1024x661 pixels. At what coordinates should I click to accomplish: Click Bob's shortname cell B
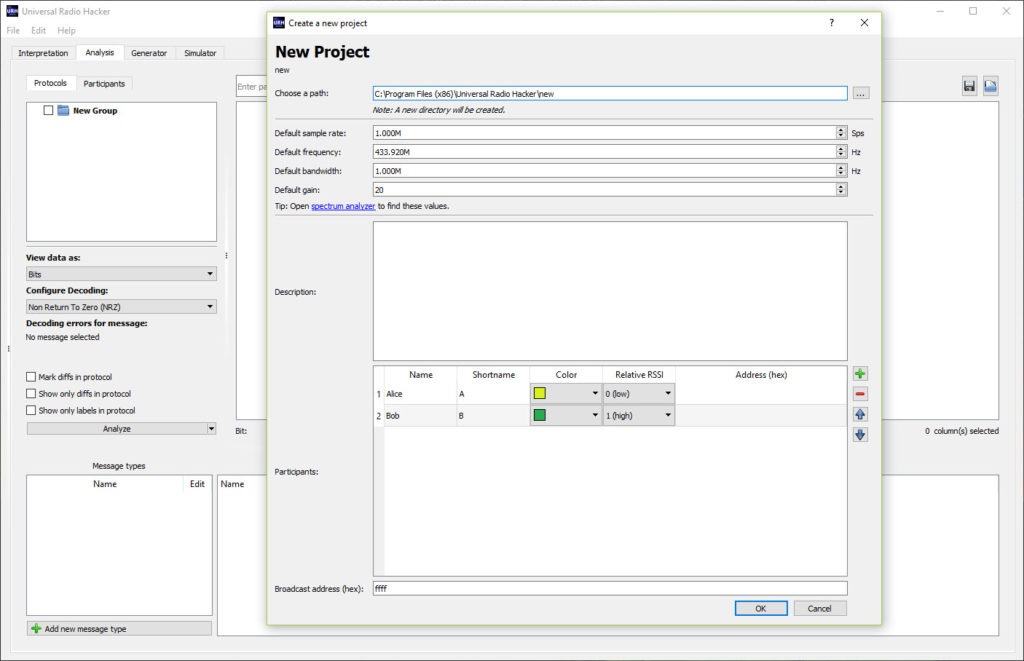pos(493,415)
